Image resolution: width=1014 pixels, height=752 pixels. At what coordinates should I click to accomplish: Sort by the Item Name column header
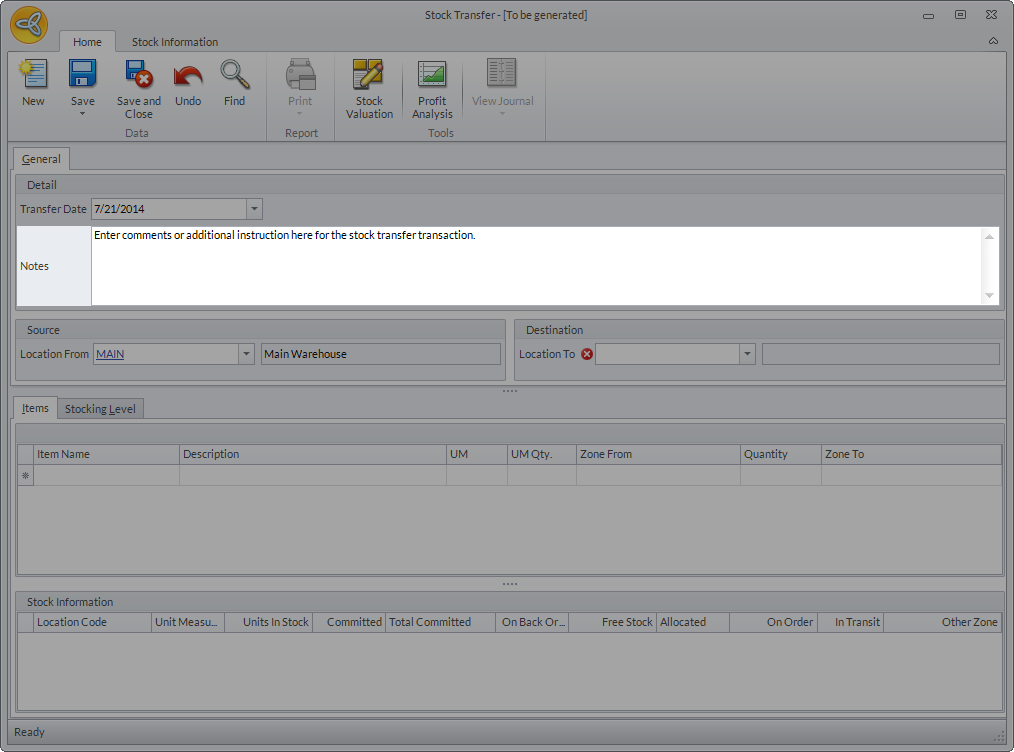click(x=105, y=454)
